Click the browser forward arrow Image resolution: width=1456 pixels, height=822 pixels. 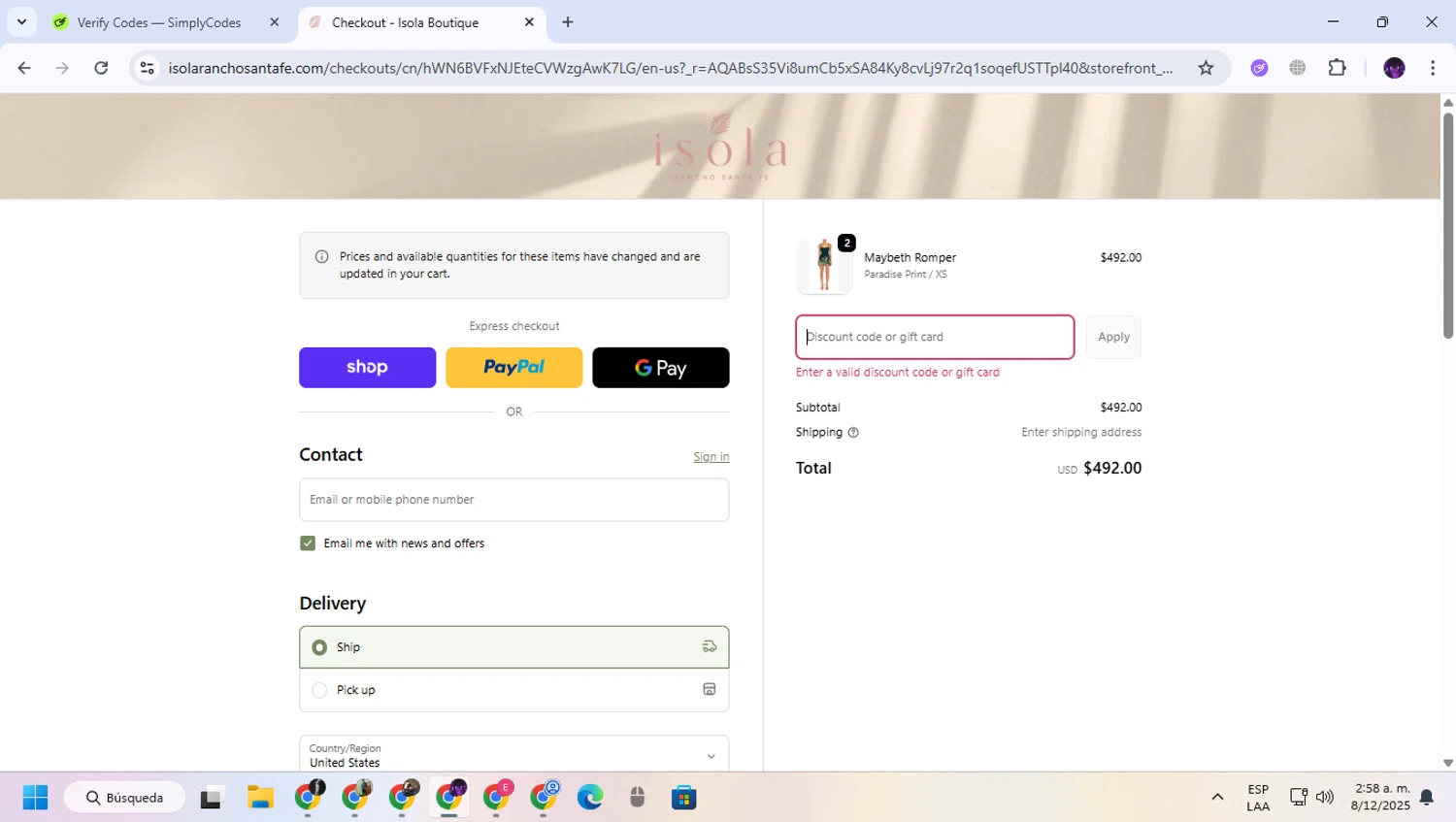point(62,68)
